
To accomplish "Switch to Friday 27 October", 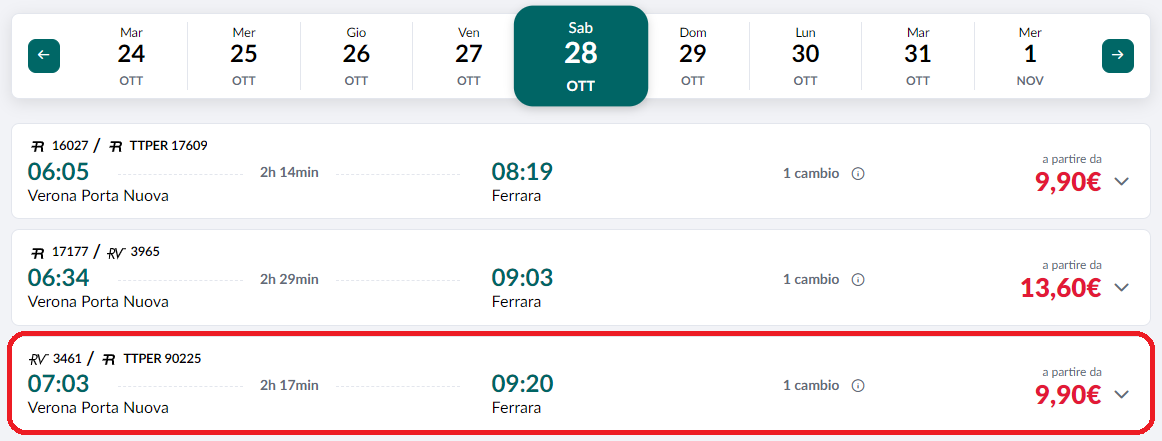I will pos(468,56).
